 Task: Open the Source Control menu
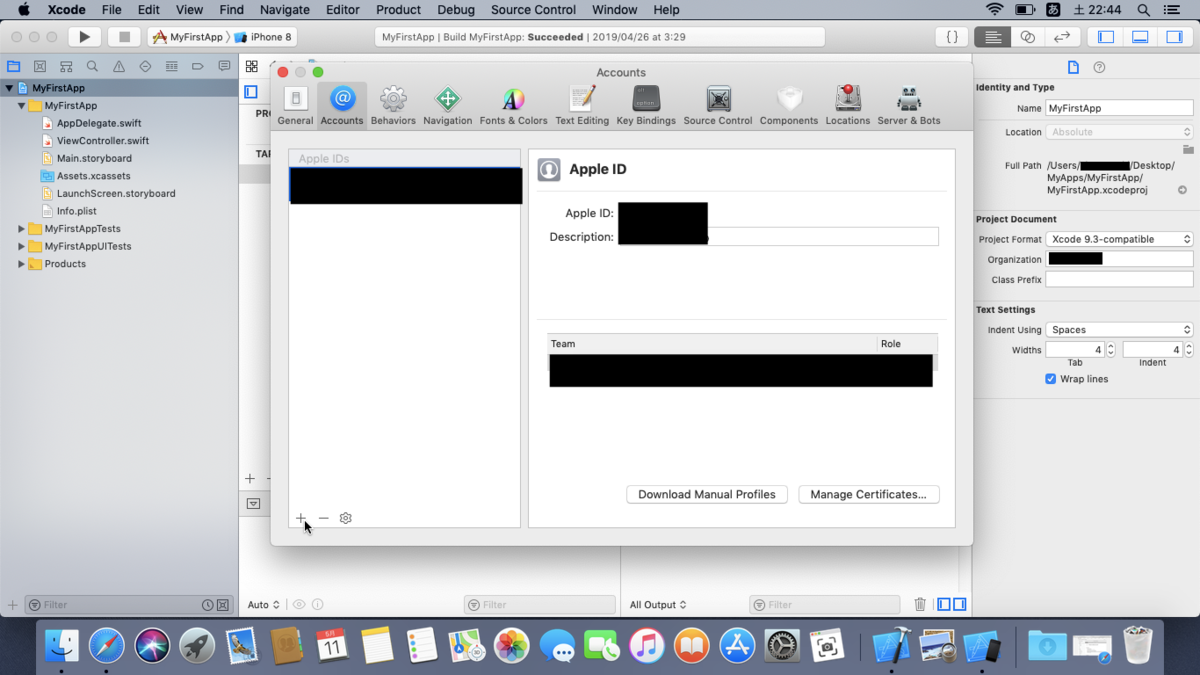[x=533, y=10]
